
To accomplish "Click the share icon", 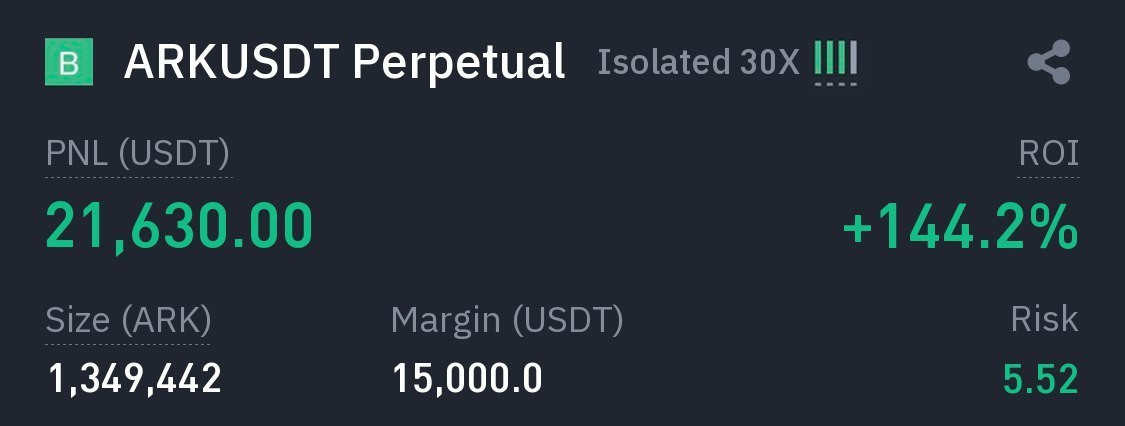I will click(1048, 62).
